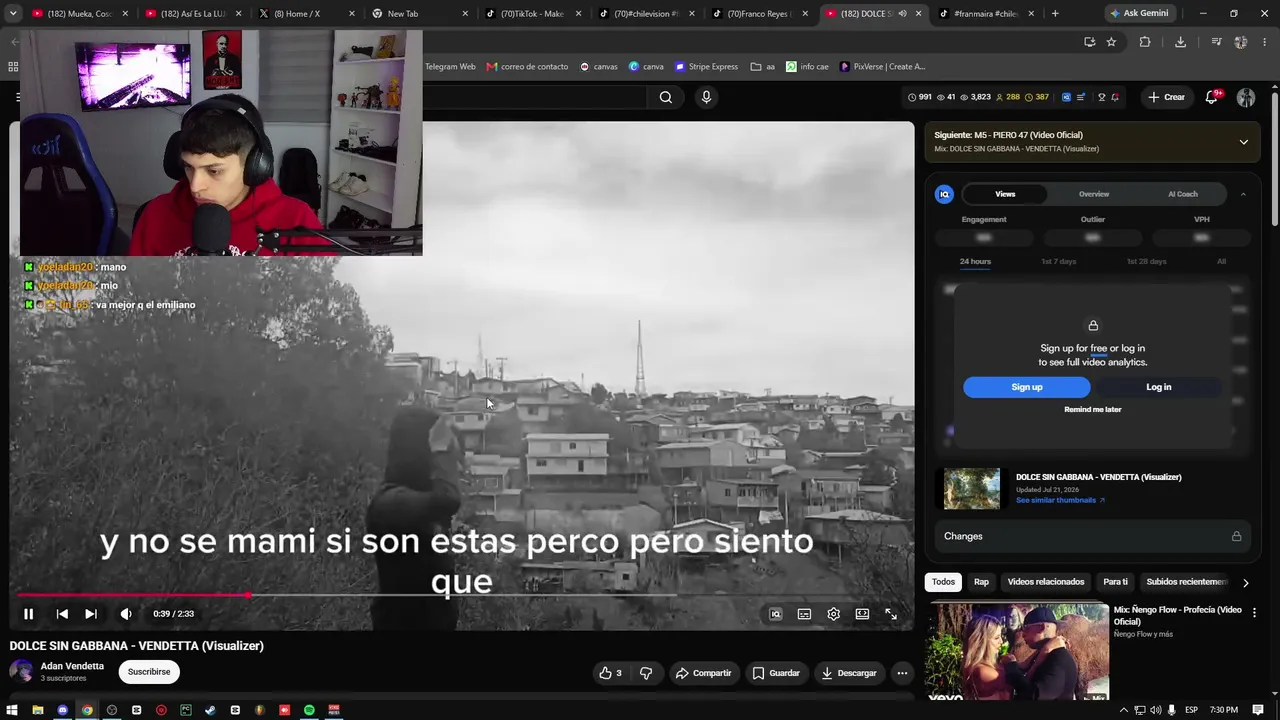Search by voice with microphone icon
Image resolution: width=1280 pixels, height=720 pixels.
(x=706, y=97)
